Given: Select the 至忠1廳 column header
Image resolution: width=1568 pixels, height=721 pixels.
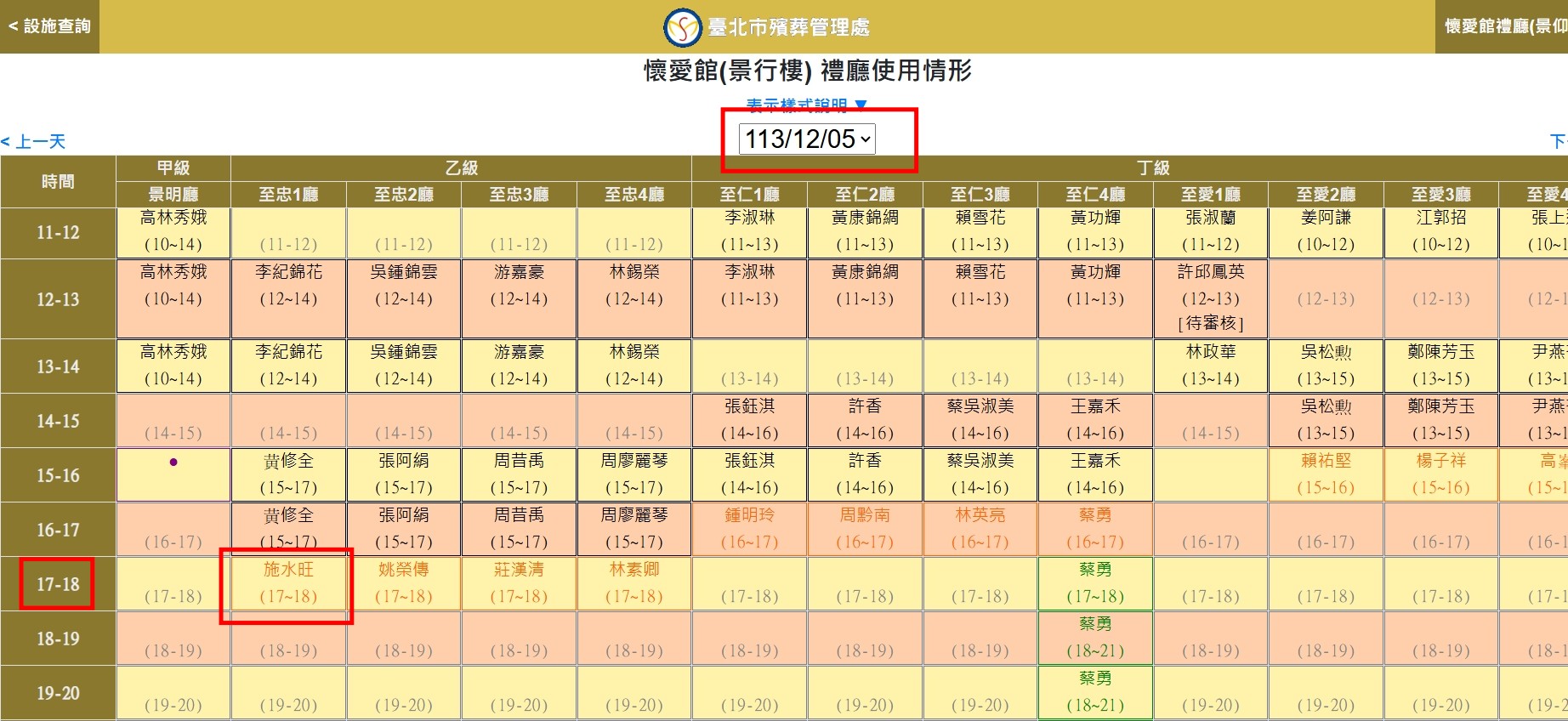Looking at the screenshot, I should coord(288,195).
